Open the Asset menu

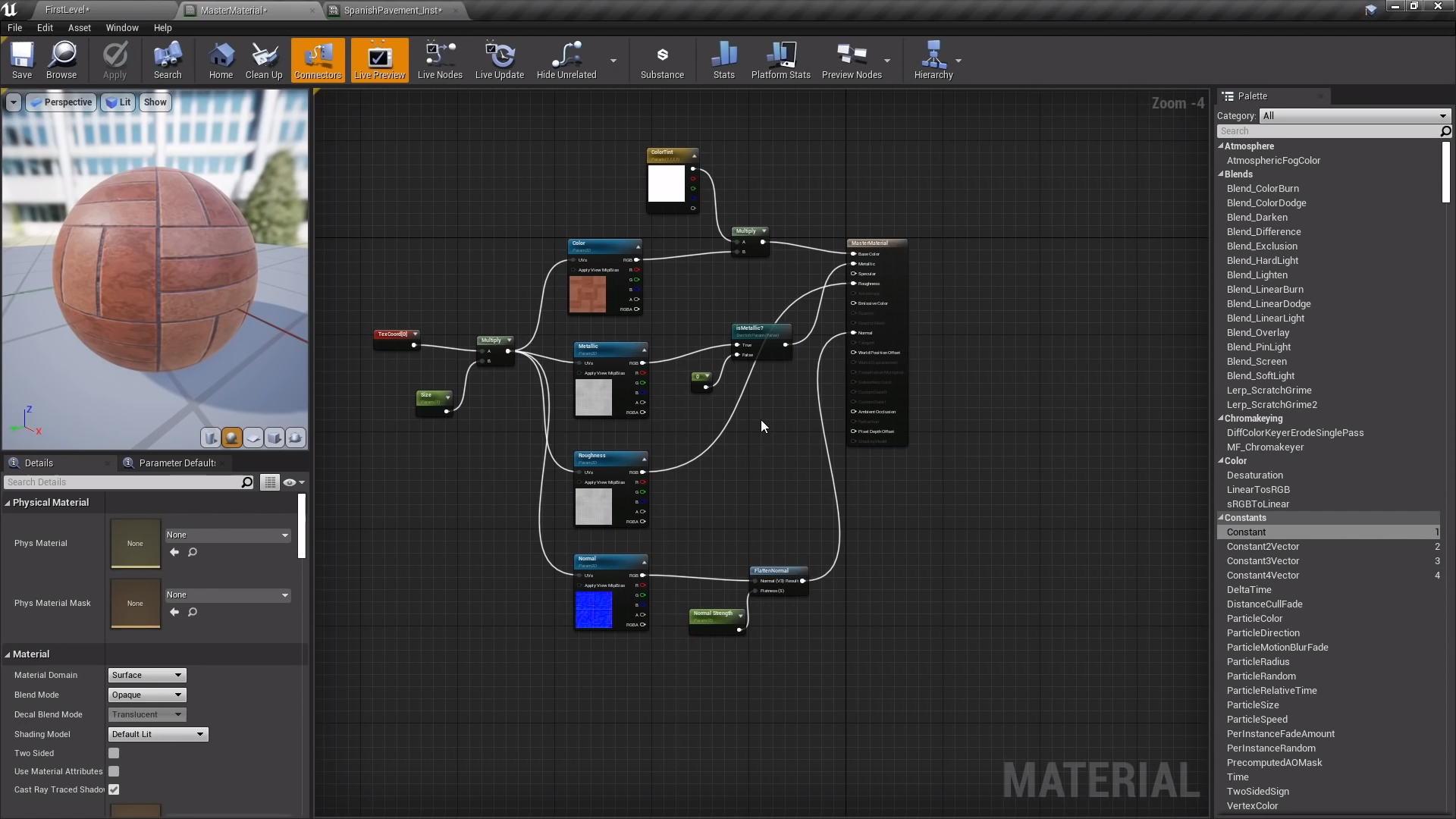click(x=79, y=28)
